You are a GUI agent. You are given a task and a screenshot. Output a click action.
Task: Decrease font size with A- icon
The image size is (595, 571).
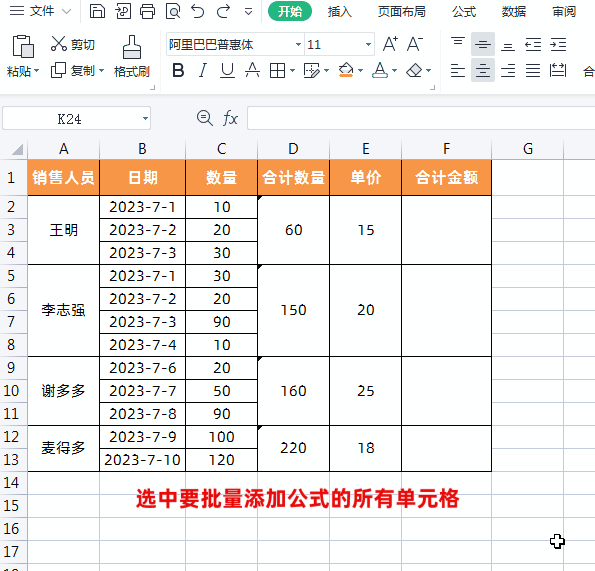414,44
